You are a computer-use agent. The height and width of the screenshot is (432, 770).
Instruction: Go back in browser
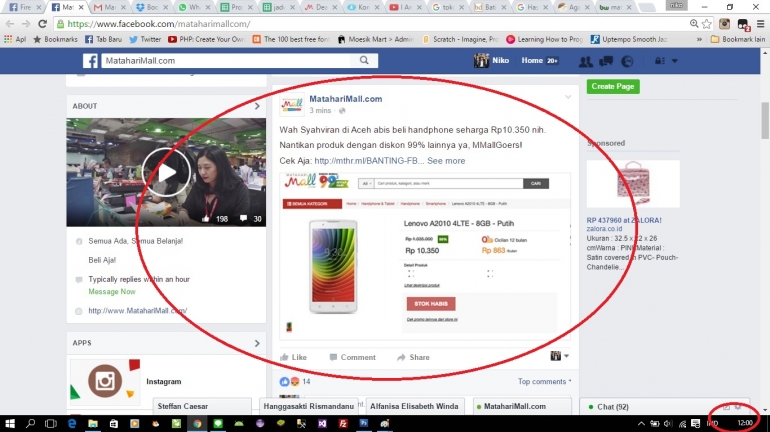[x=9, y=24]
